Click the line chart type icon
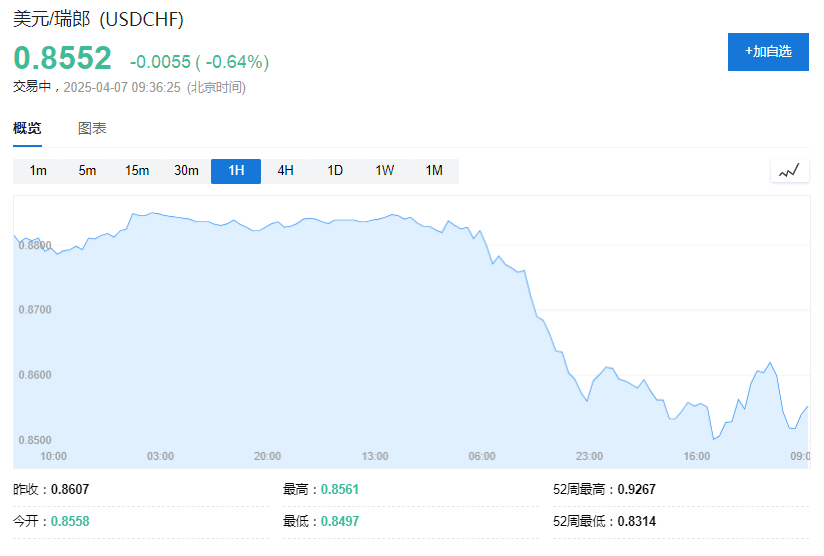The image size is (824, 556). coord(789,171)
